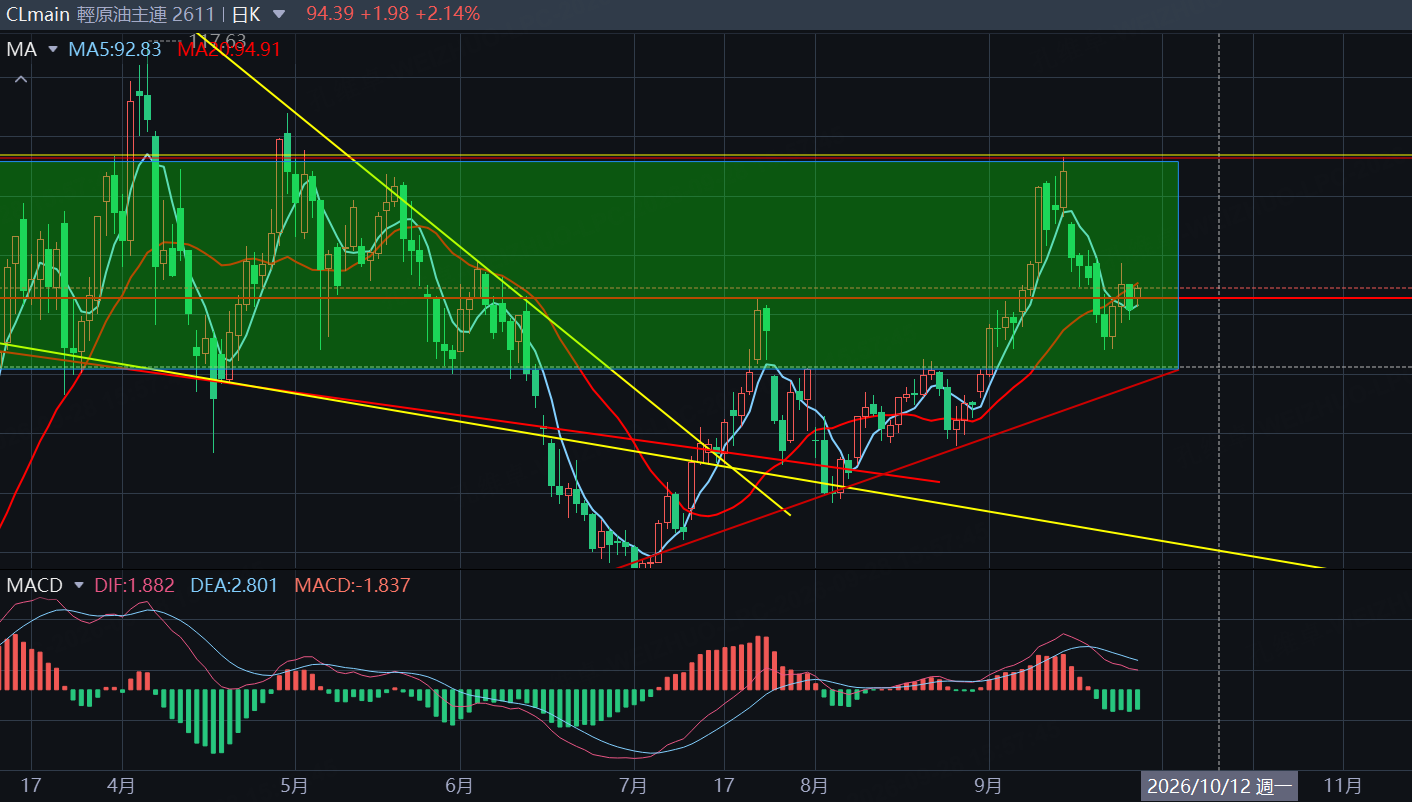This screenshot has width=1412, height=802.
Task: Click the 7月 label on time axis
Action: coord(633,786)
